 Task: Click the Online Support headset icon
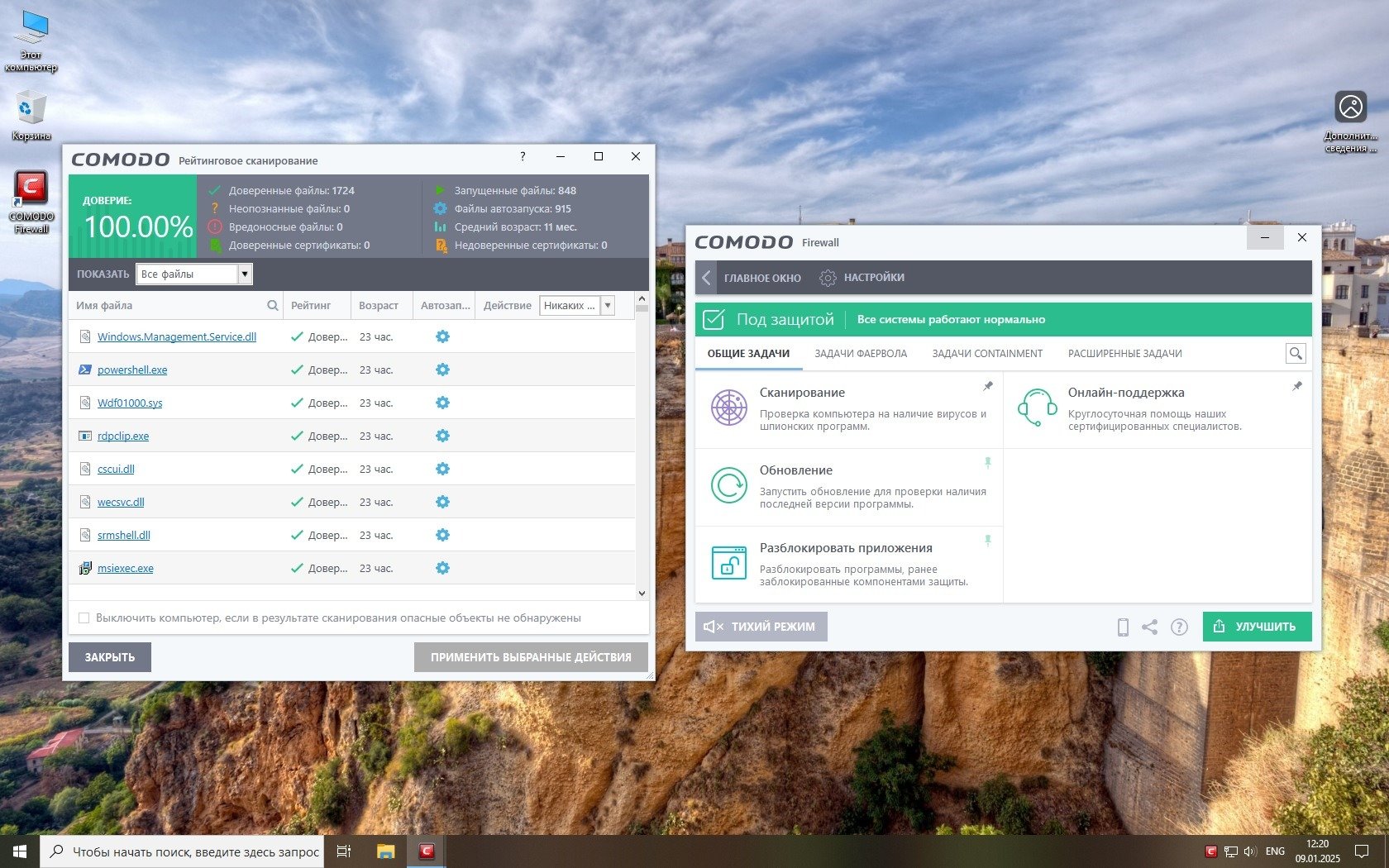(x=1037, y=408)
